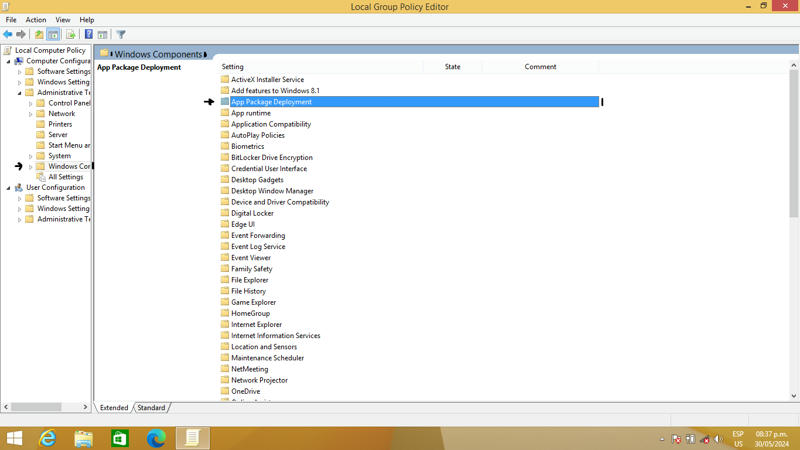Screen dimensions: 800x450
Task: Select the Biometrics row
Action: pyautogui.click(x=410, y=146)
